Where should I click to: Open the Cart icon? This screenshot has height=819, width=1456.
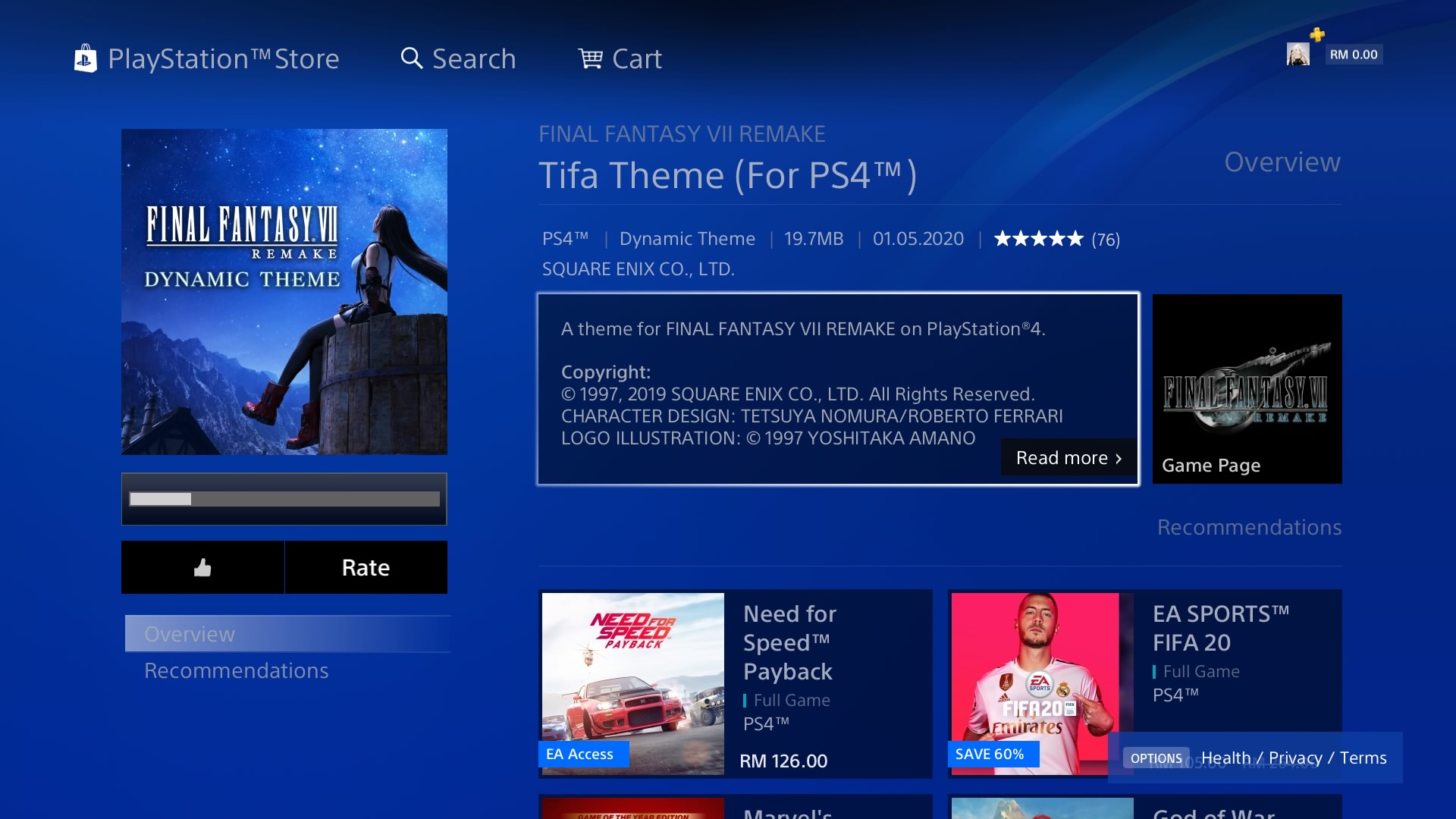(x=590, y=58)
